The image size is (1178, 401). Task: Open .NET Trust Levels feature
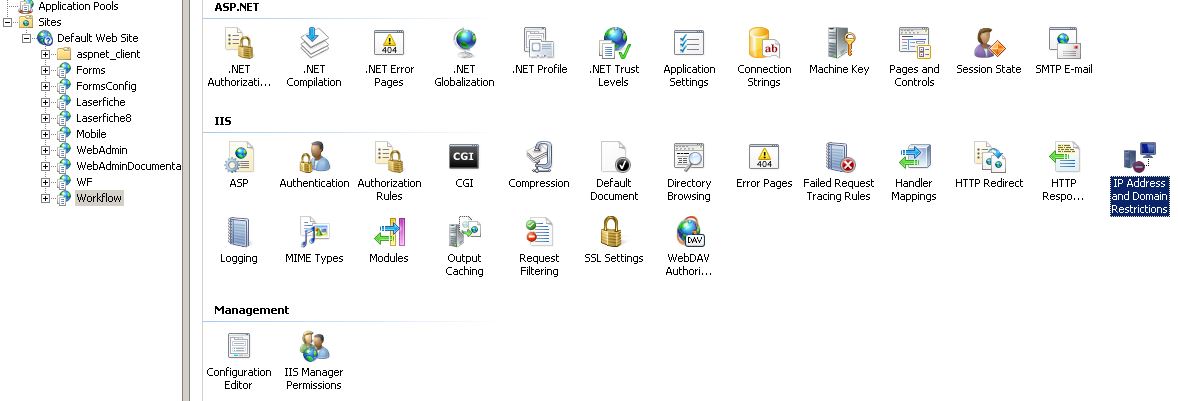click(614, 58)
